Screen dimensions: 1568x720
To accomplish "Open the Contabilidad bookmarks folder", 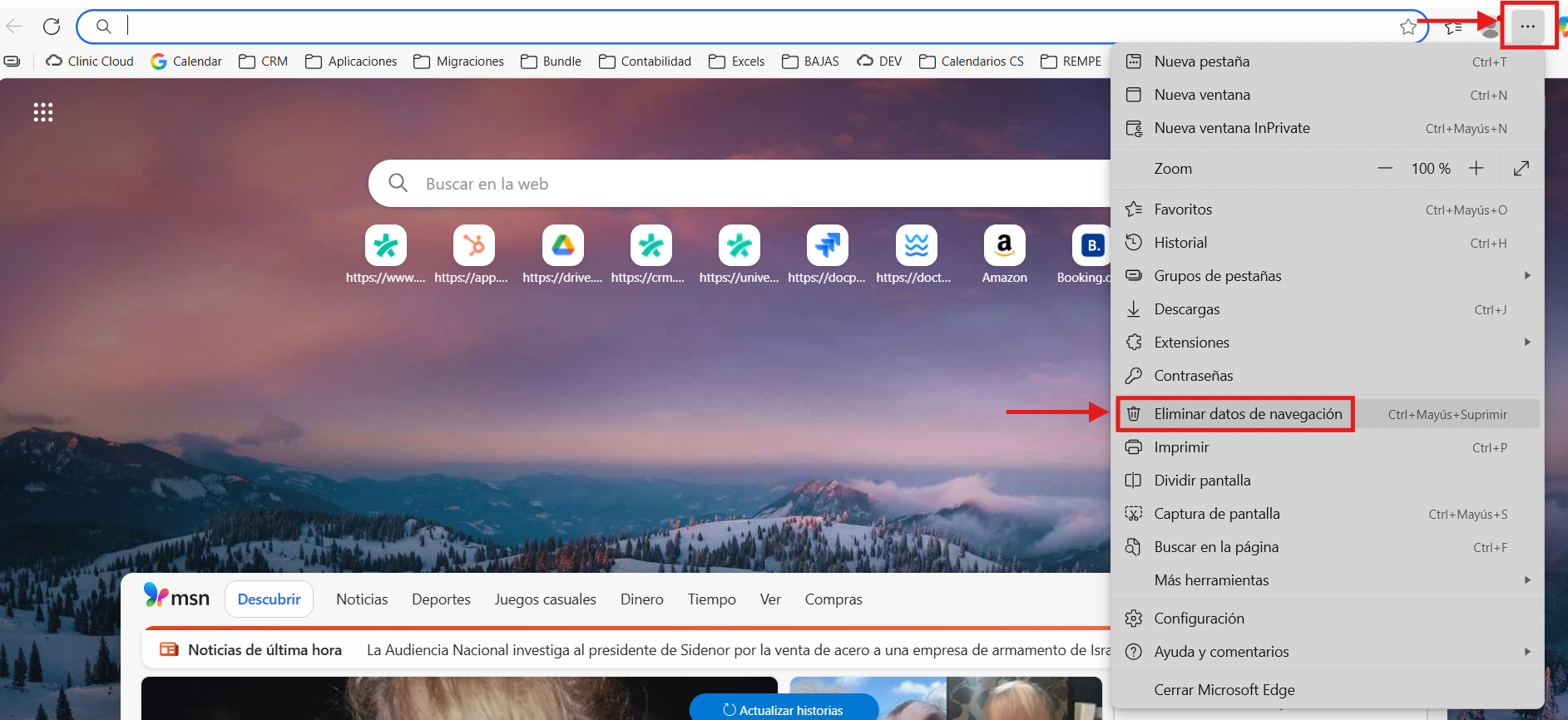I will click(646, 62).
